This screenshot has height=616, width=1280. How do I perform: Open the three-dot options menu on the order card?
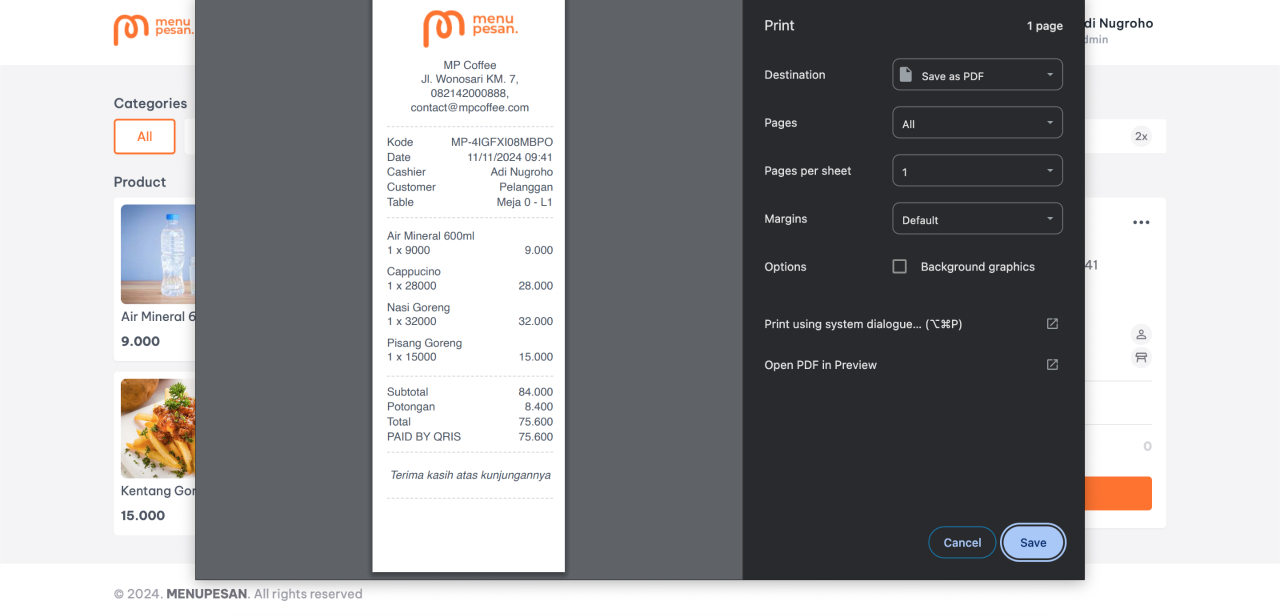point(1141,222)
